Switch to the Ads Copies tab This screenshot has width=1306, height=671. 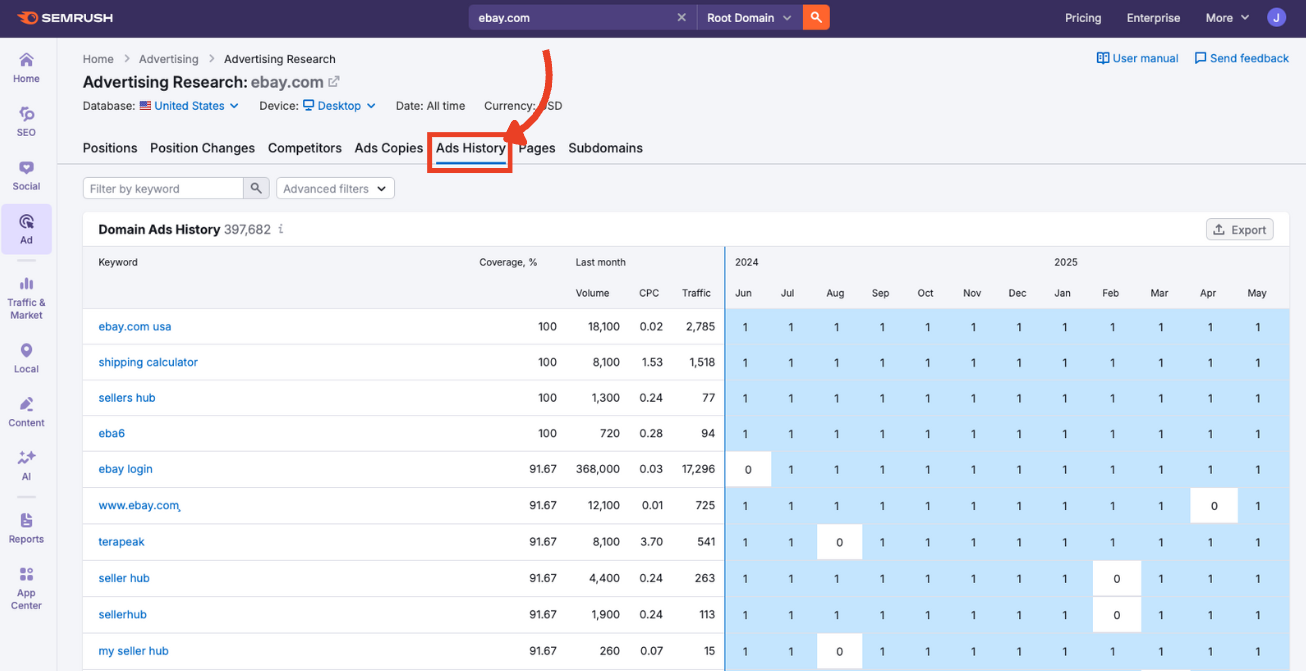(388, 148)
